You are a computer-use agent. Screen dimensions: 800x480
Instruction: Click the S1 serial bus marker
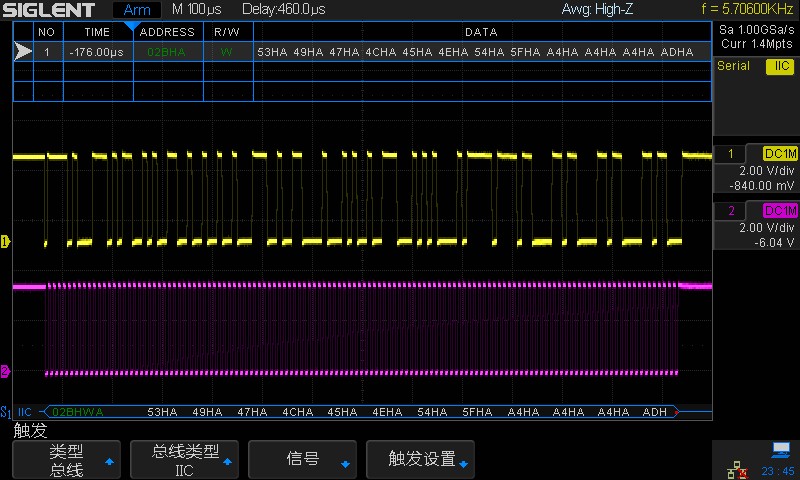tap(6, 412)
